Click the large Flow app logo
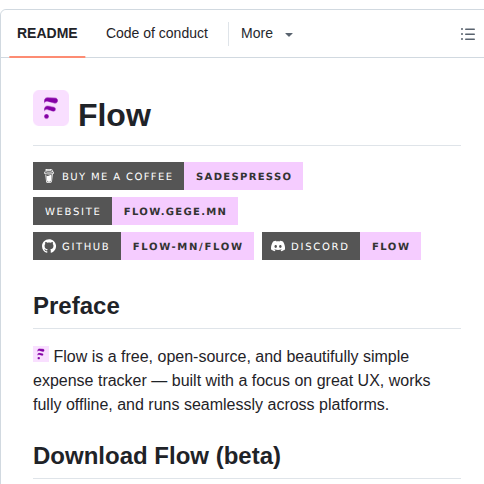The image size is (484, 484). (x=51, y=108)
